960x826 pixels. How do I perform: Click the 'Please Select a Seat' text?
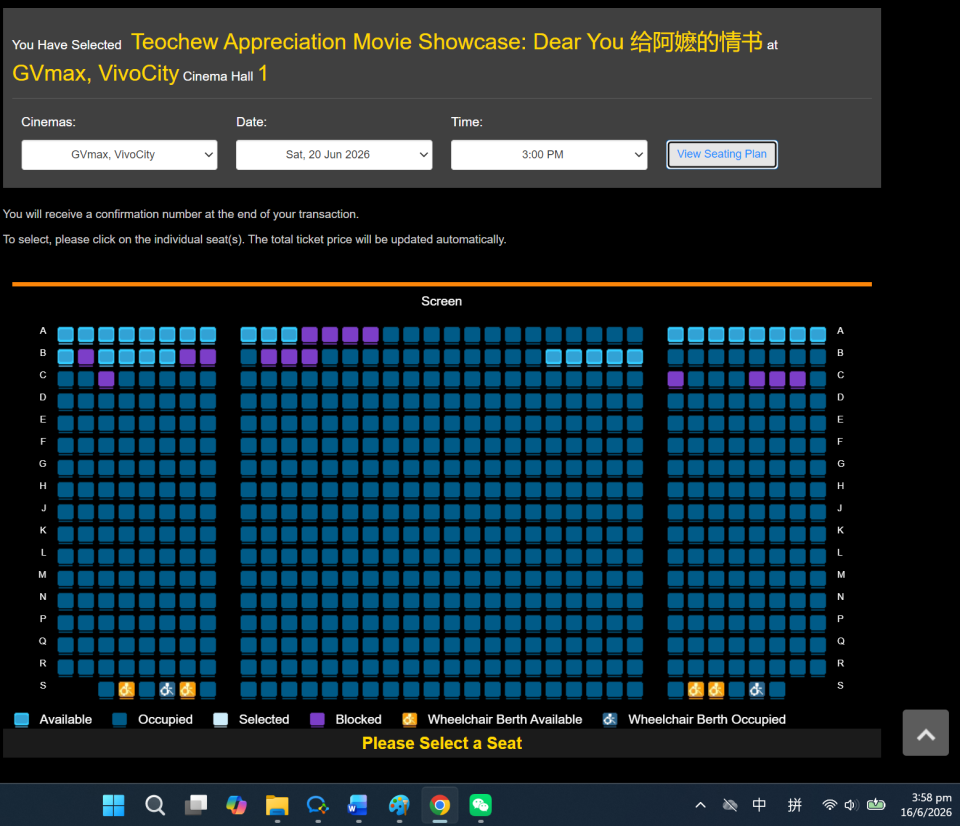(x=442, y=743)
